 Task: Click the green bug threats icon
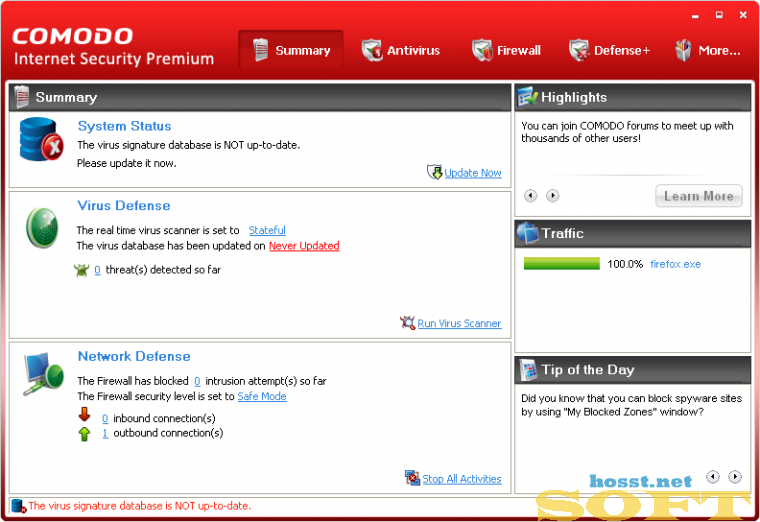[x=81, y=270]
